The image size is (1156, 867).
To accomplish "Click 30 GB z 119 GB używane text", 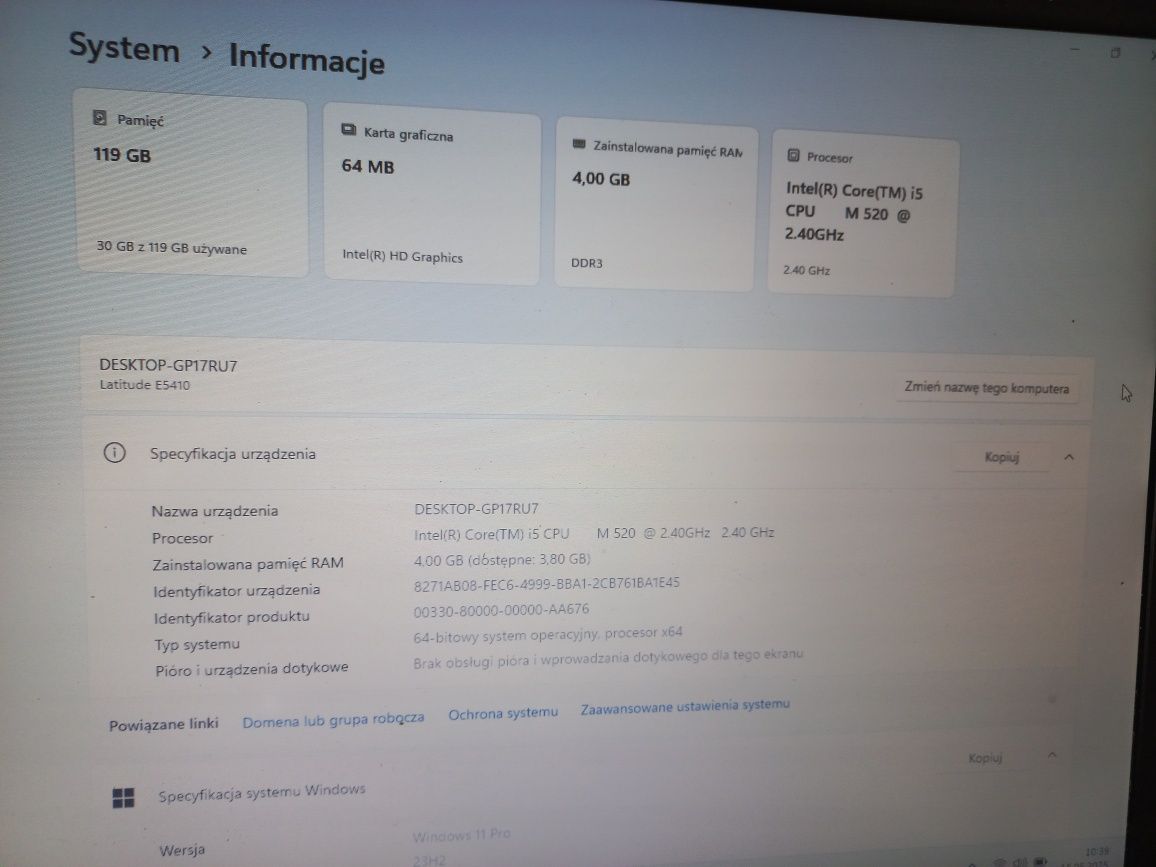I will (x=172, y=248).
